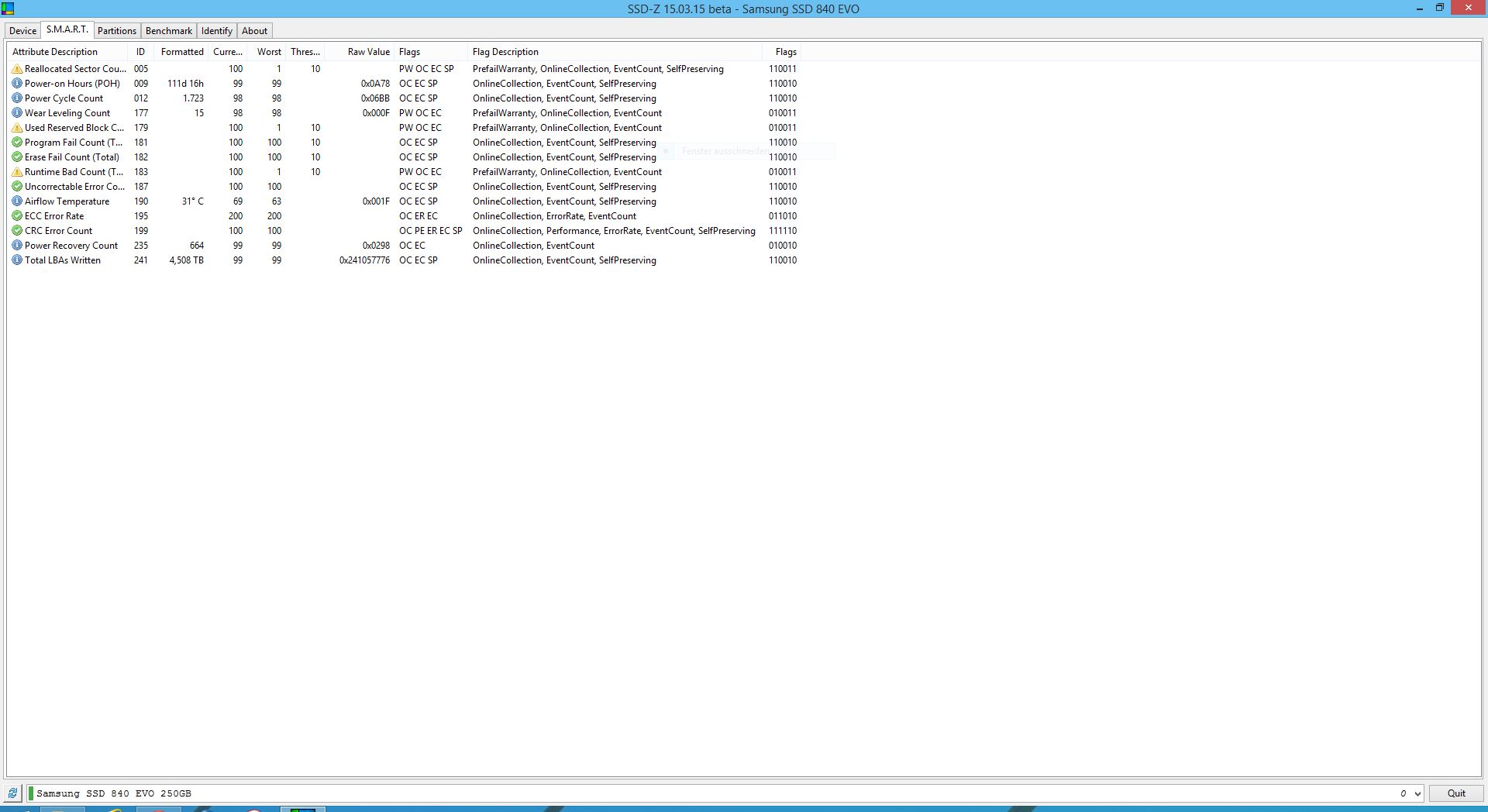Click the SSD-Z app icon in title bar
The image size is (1488, 812).
point(8,9)
